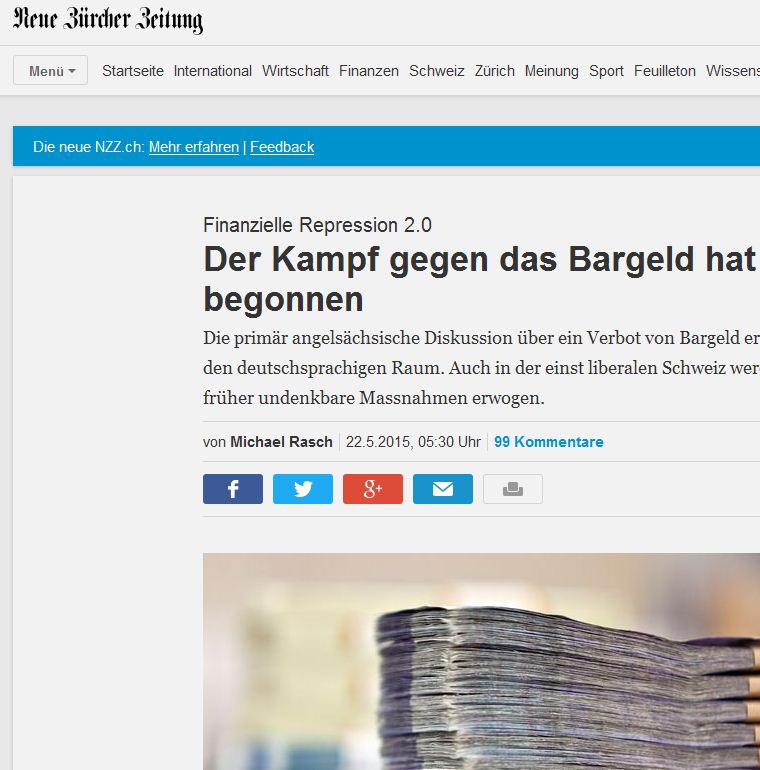Share article on Twitter
This screenshot has height=770, width=760.
pos(302,489)
